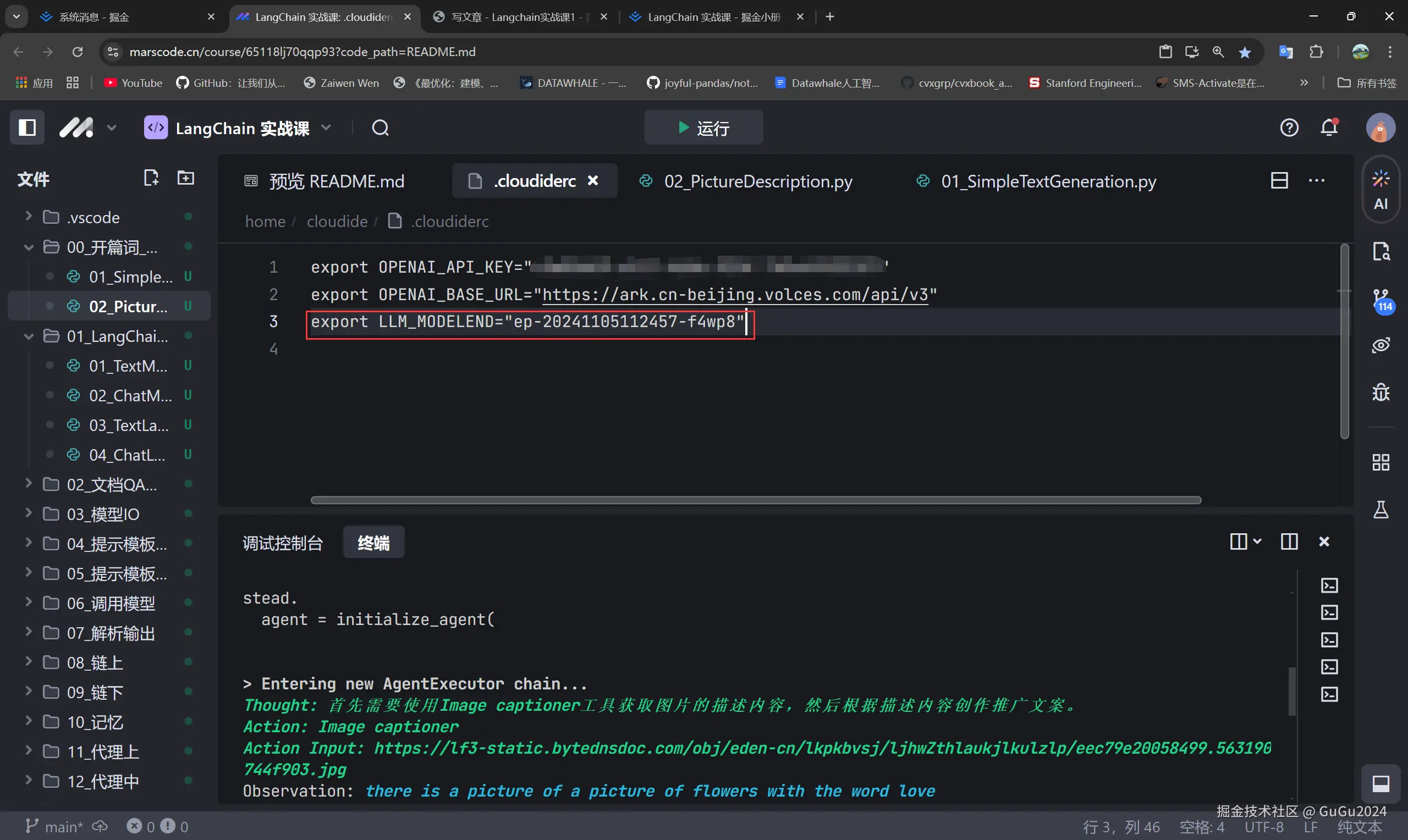Click the editor horizontal scrollbar
The height and width of the screenshot is (840, 1408).
coord(755,500)
